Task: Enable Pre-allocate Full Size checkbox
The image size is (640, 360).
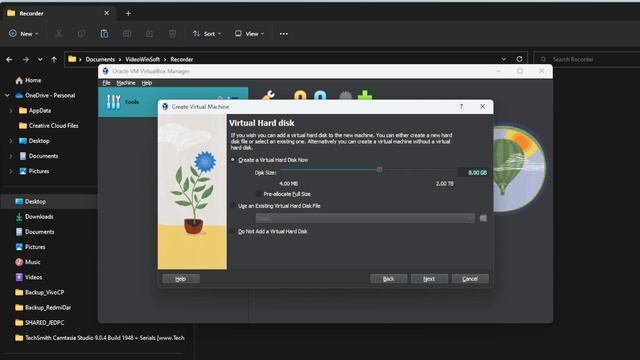Action: pyautogui.click(x=258, y=194)
